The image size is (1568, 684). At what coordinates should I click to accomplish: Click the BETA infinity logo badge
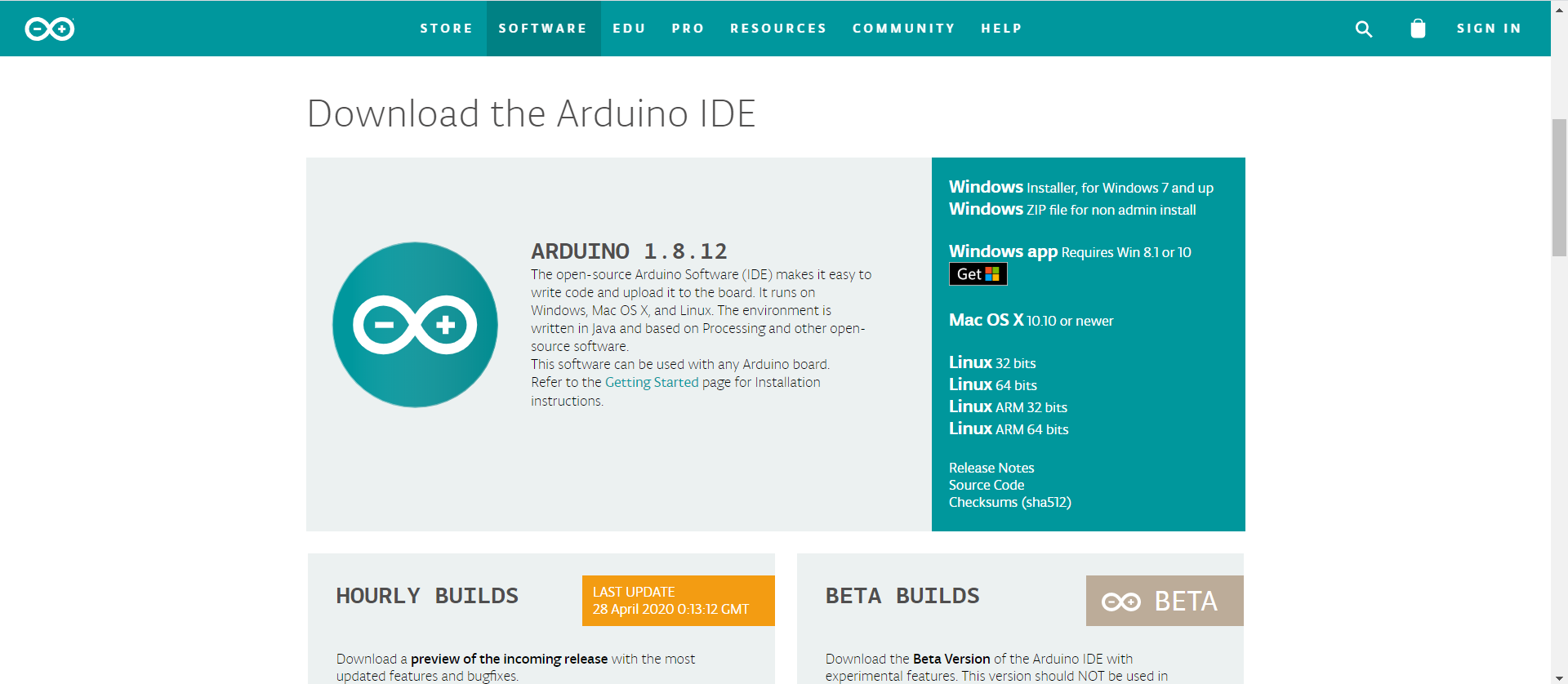[1165, 601]
